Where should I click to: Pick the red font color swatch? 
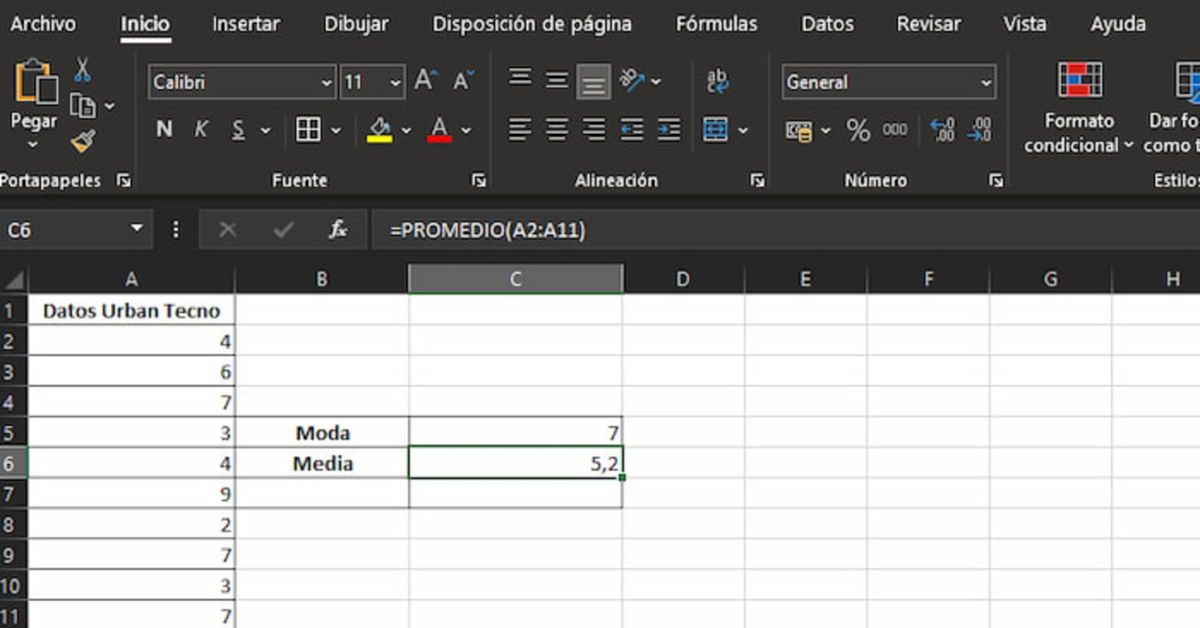click(x=438, y=138)
